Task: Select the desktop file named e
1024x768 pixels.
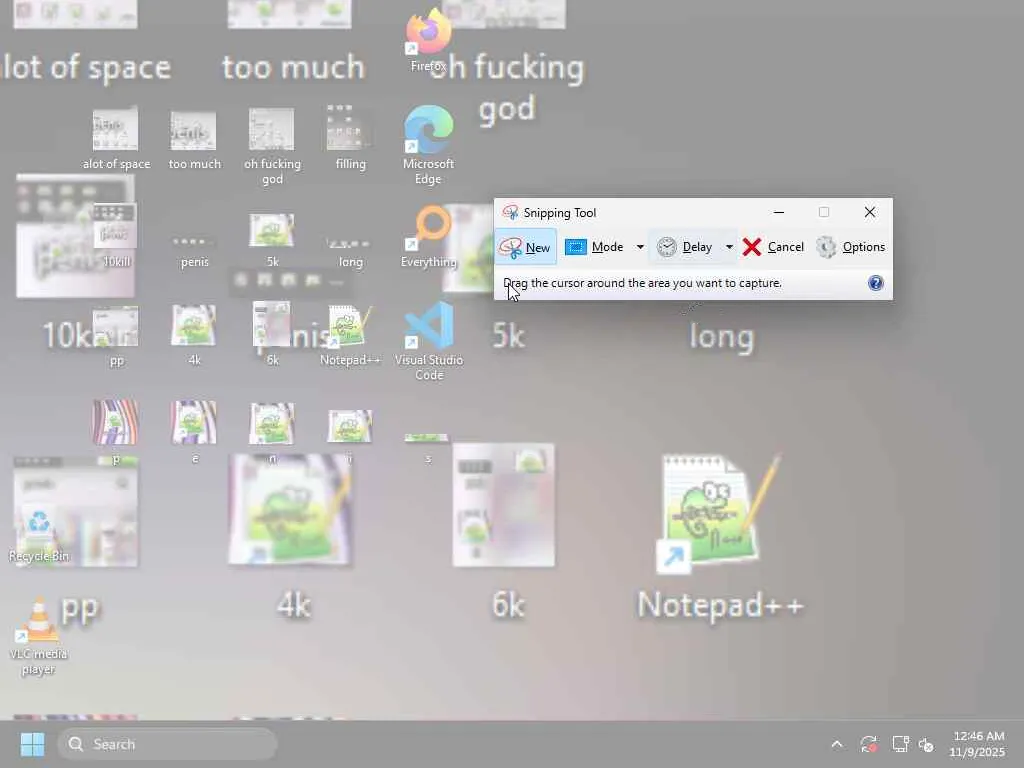Action: 194,432
